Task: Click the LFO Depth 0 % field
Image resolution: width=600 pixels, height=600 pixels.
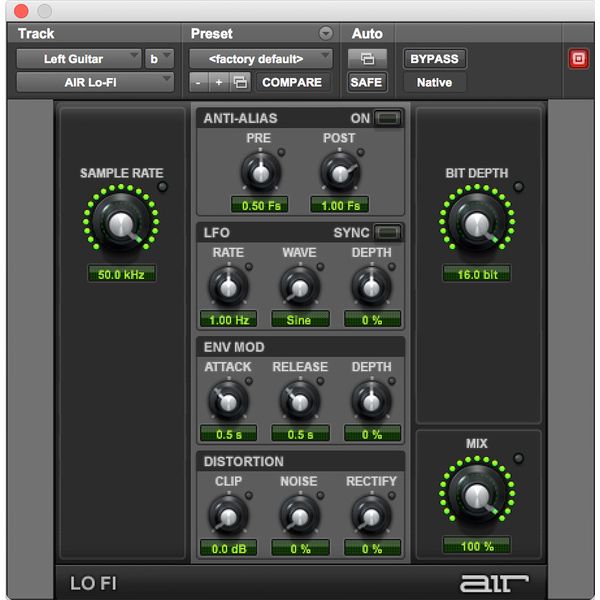Action: tap(372, 319)
